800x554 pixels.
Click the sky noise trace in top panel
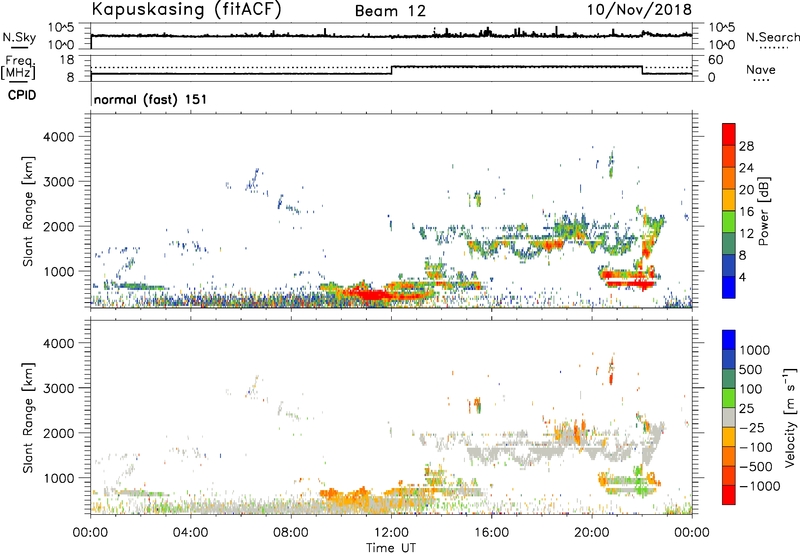pyautogui.click(x=391, y=36)
